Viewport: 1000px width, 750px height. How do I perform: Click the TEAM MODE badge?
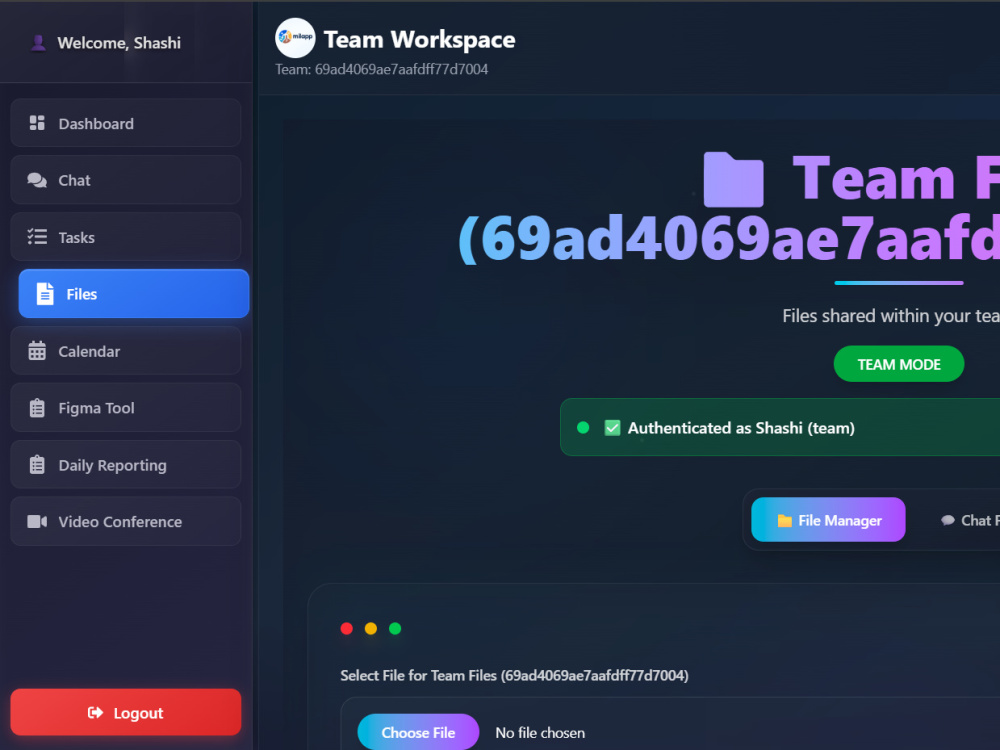[899, 364]
